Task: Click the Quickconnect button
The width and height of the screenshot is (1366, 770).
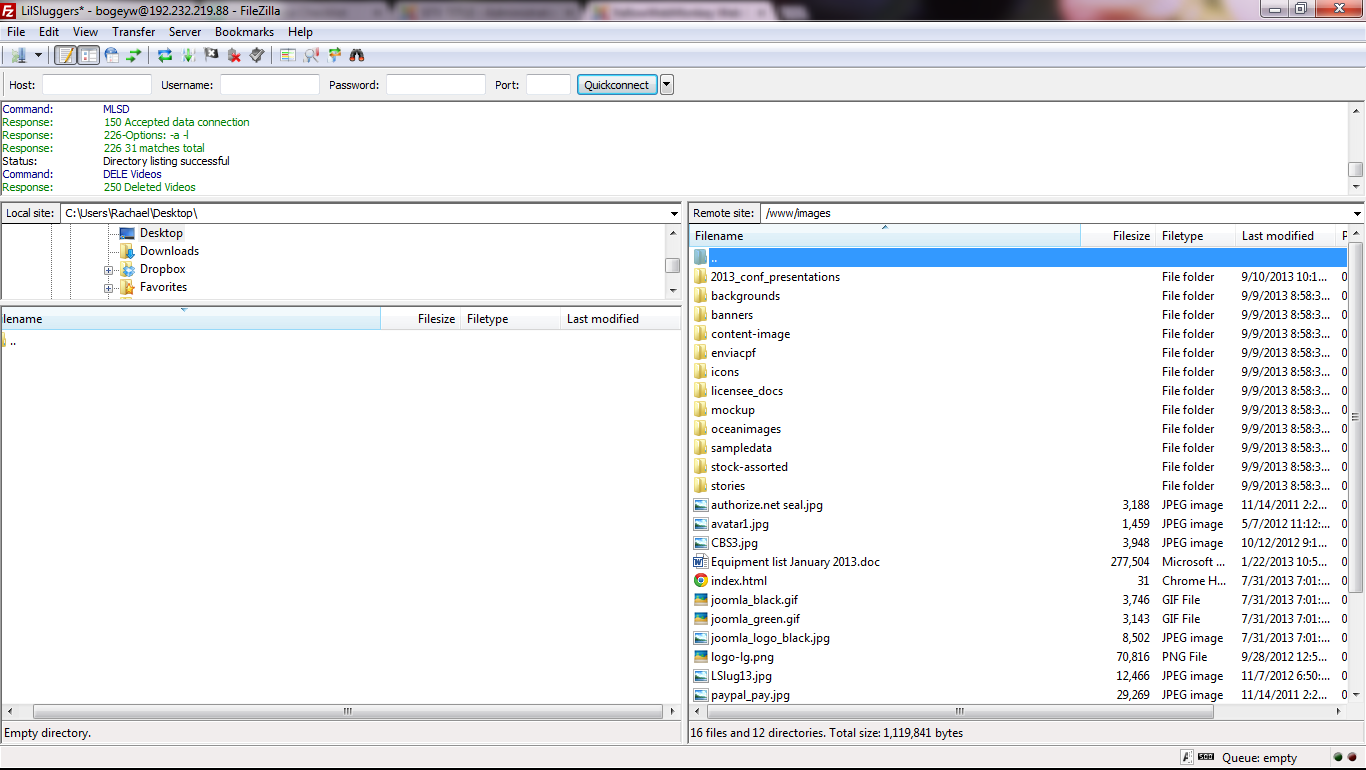Action: 617,85
